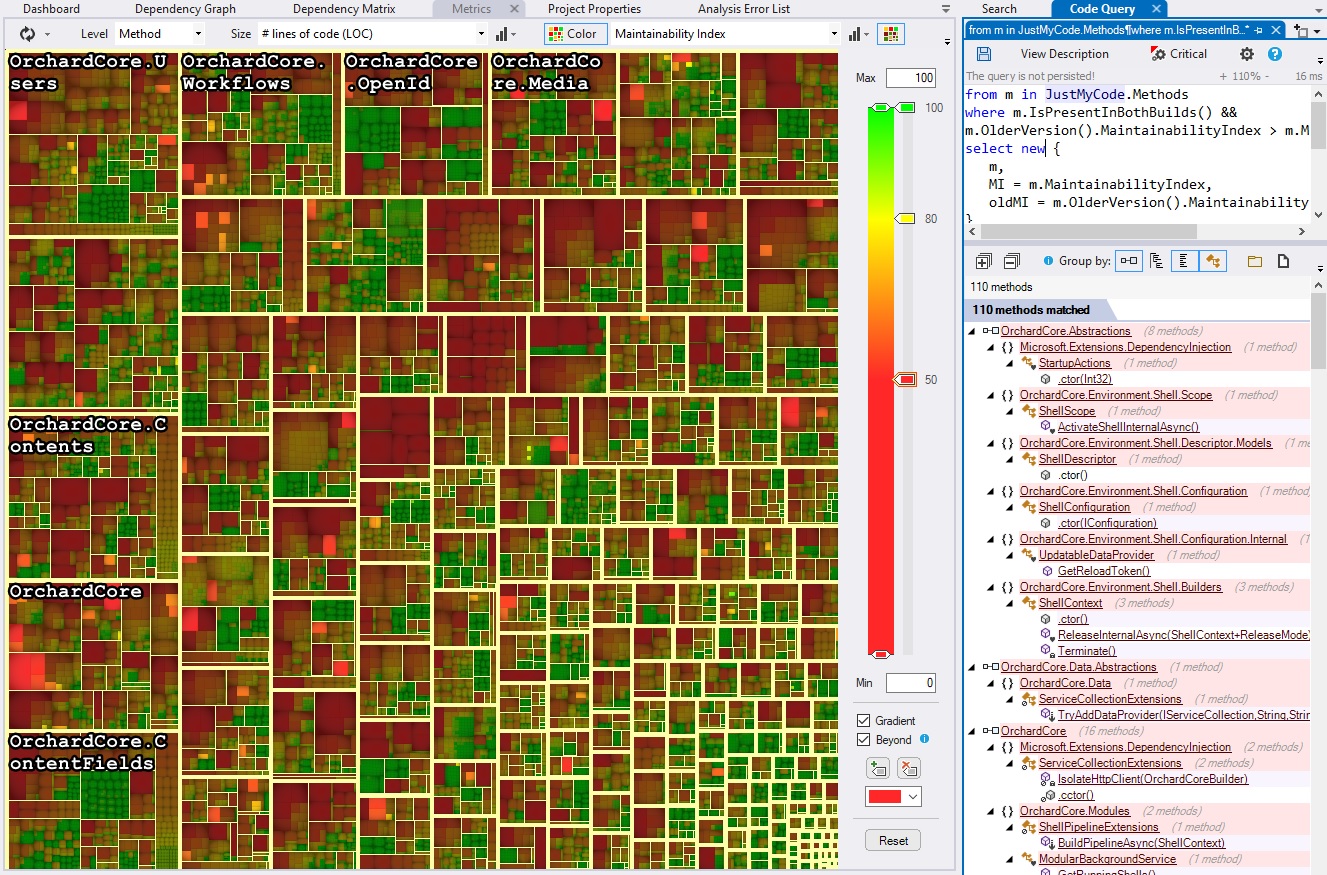Decrease query editor zoom with minus
Screen dimensions: 1327x875
[1269, 76]
